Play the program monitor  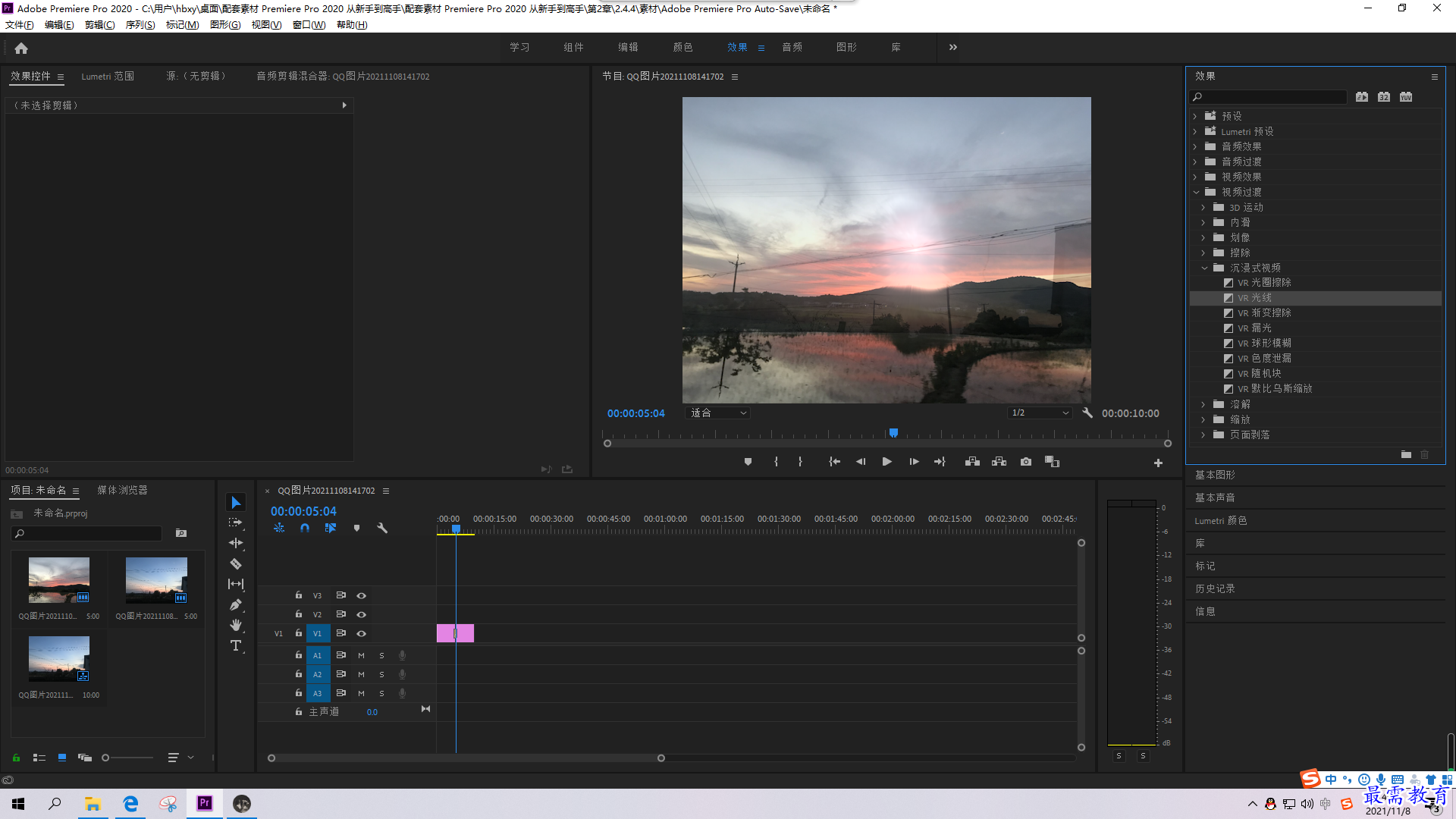(886, 462)
